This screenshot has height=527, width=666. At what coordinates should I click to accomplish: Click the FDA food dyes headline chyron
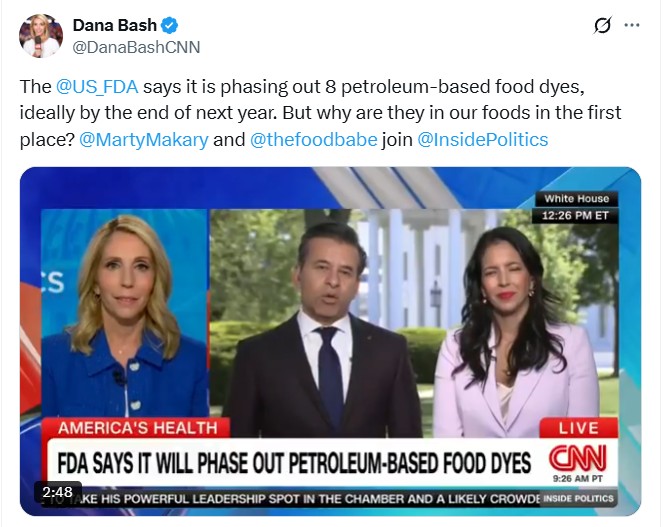[x=294, y=463]
